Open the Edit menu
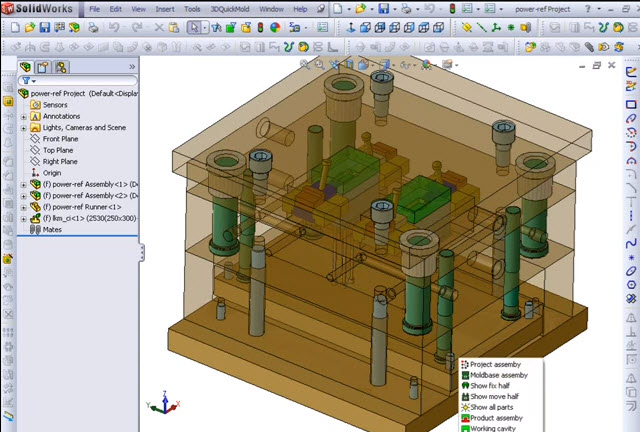This screenshot has height=432, width=640. (116, 9)
